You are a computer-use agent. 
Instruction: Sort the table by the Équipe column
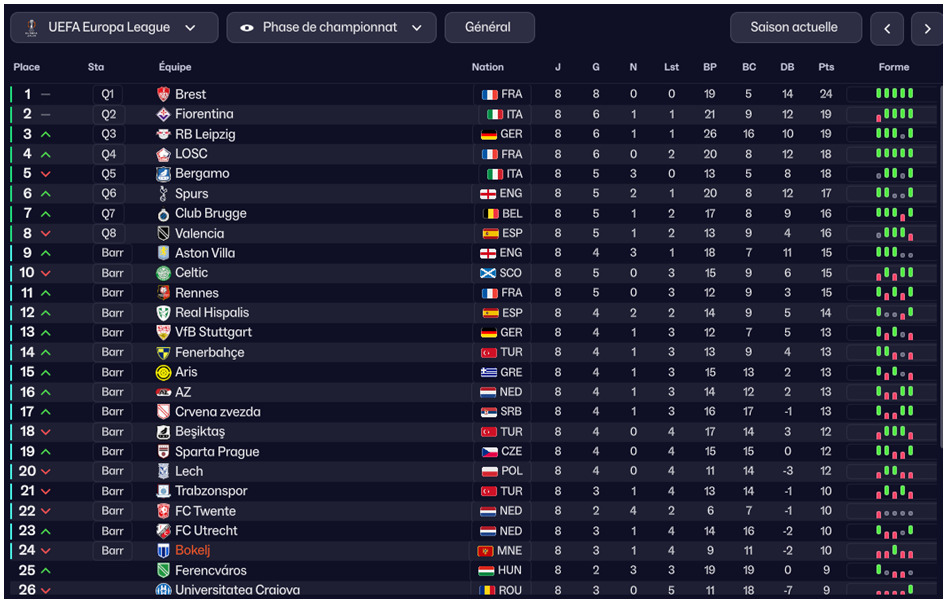tap(175, 67)
